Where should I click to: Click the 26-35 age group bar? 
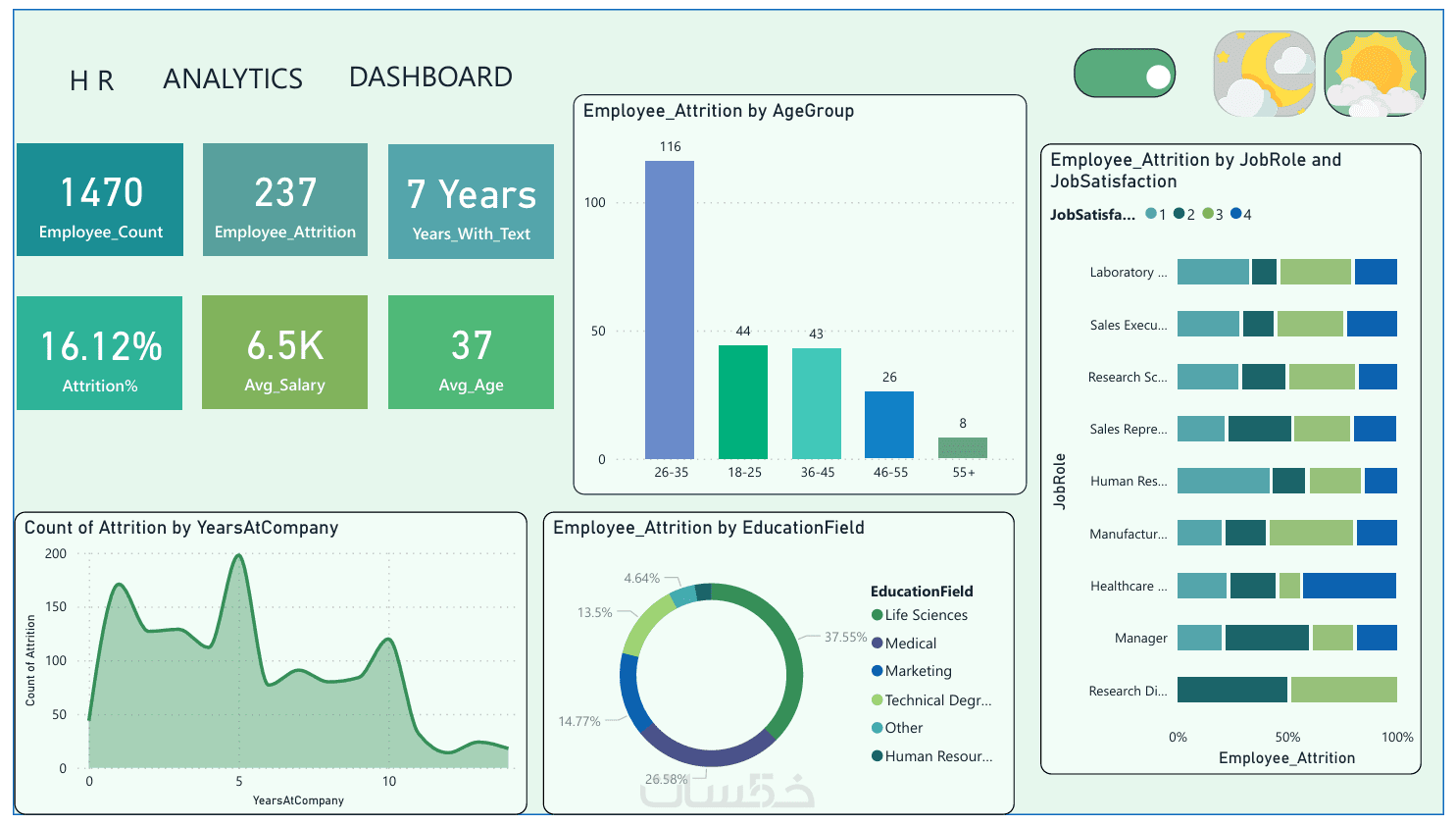tap(670, 310)
